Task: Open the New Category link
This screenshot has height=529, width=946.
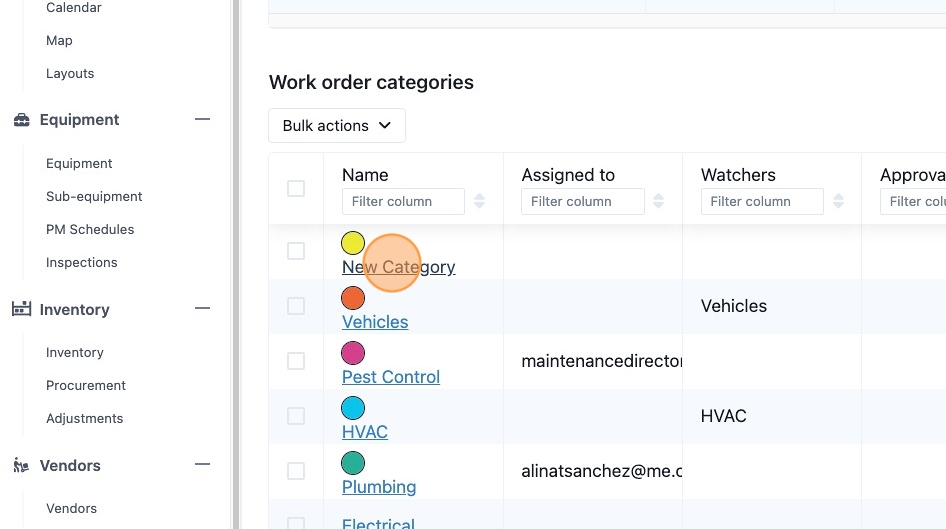Action: (x=399, y=267)
